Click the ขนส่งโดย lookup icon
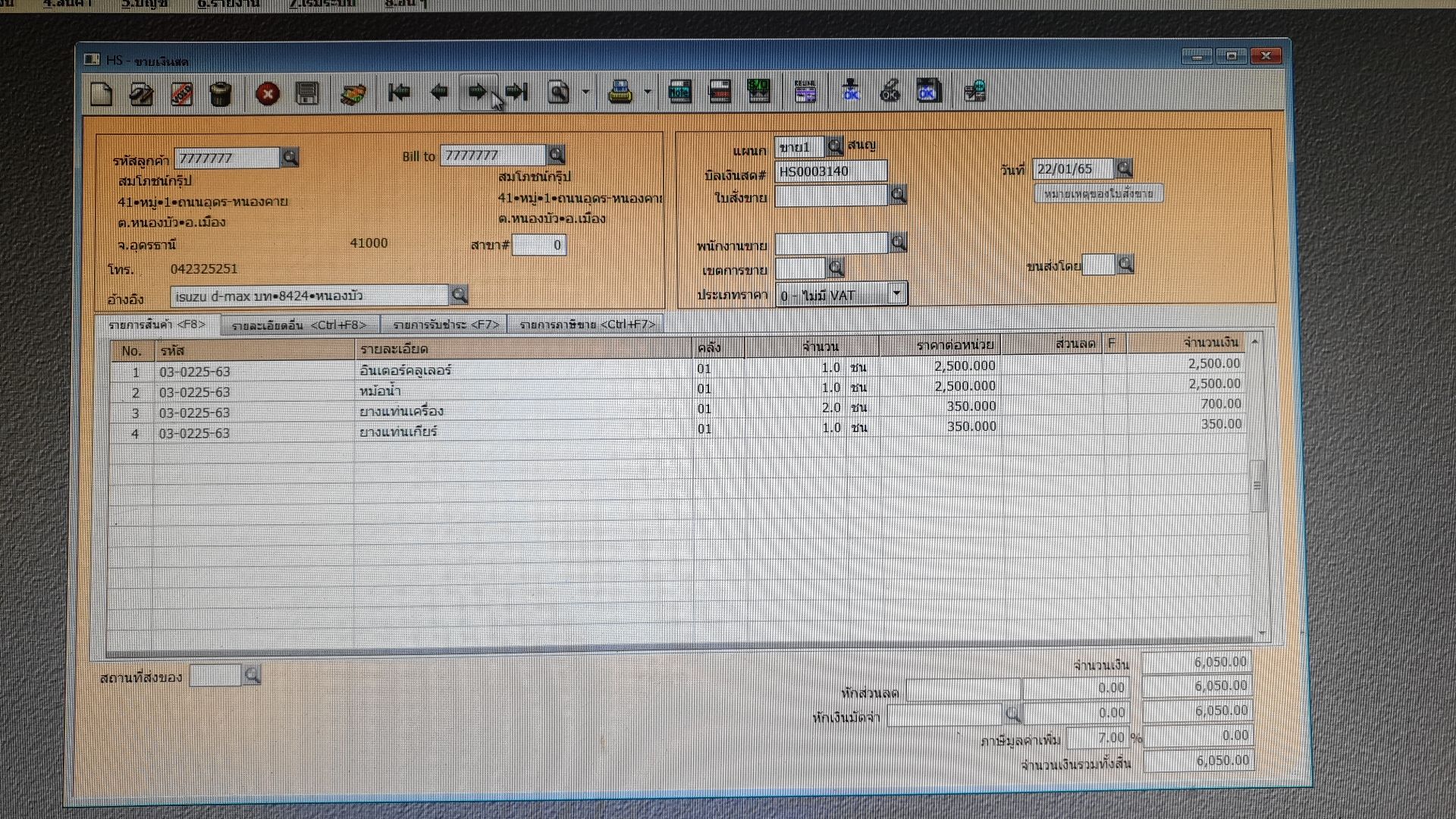 click(x=1125, y=264)
